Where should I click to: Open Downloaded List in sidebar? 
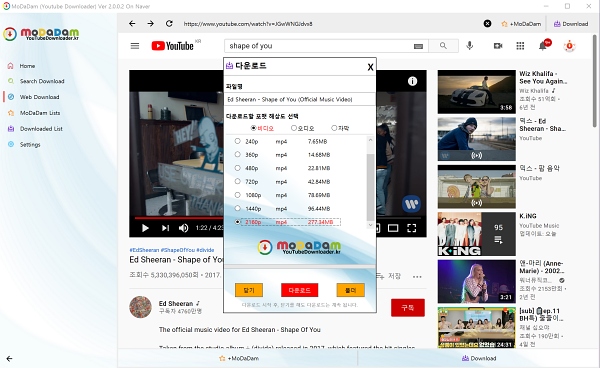41,129
